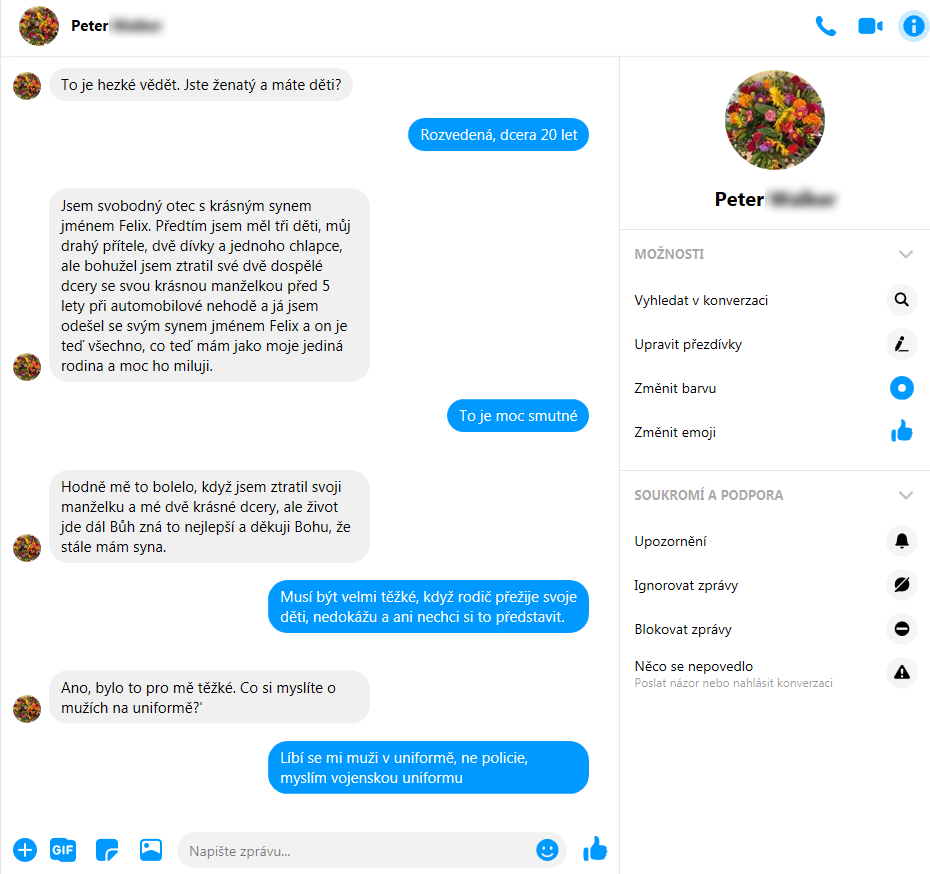
Task: Toggle the conversation info panel
Action: tap(913, 26)
